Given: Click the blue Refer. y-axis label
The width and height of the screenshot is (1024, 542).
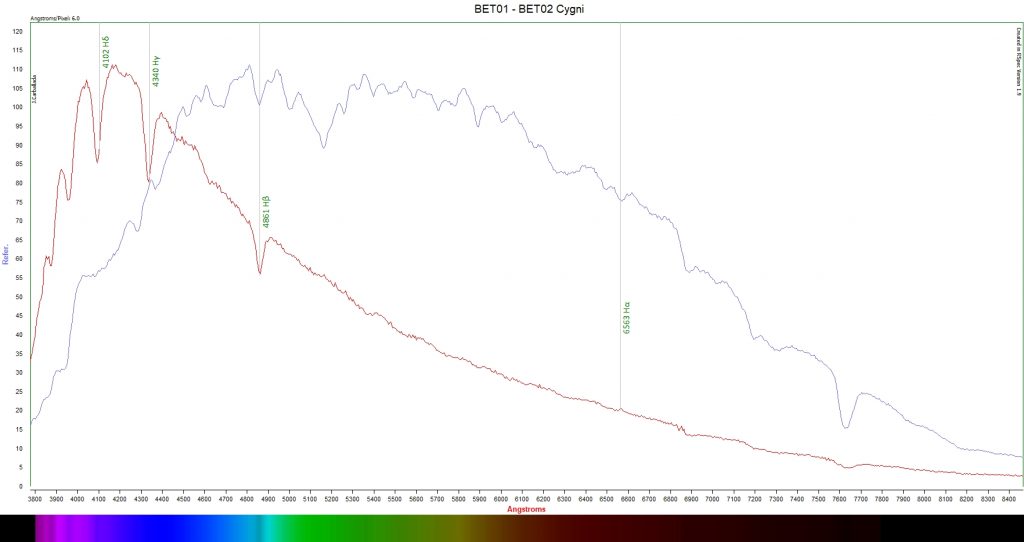Looking at the screenshot, I should (6, 255).
